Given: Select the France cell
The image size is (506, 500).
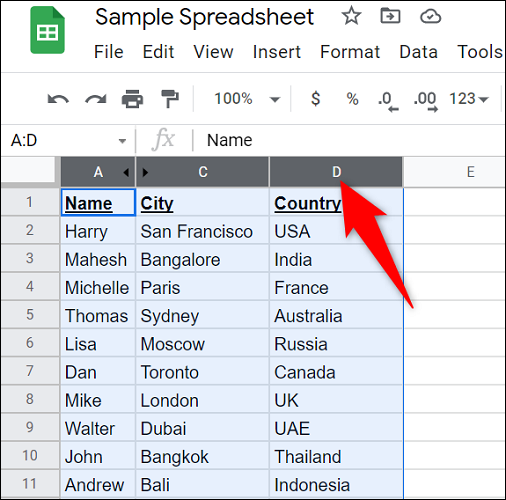Looking at the screenshot, I should (x=336, y=287).
